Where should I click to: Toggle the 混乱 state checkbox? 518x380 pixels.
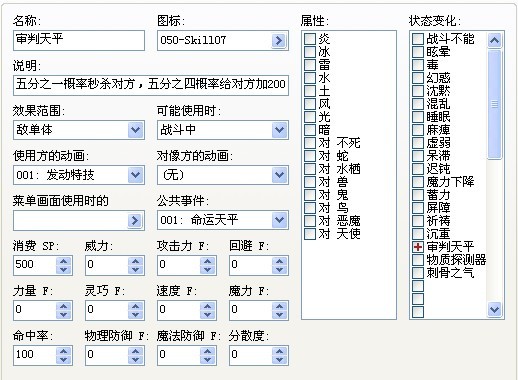coord(418,104)
